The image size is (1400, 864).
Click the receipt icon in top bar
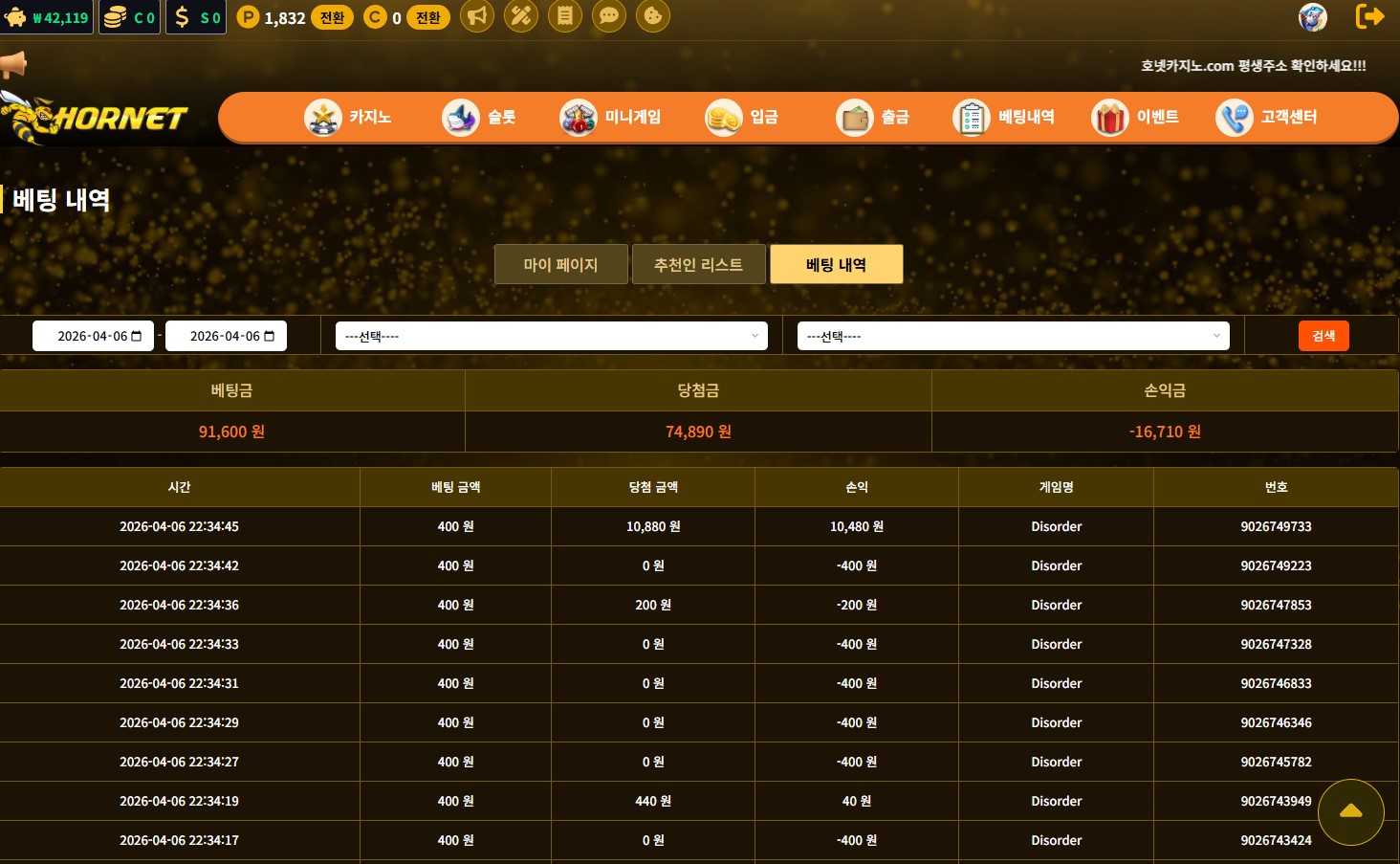[565, 16]
